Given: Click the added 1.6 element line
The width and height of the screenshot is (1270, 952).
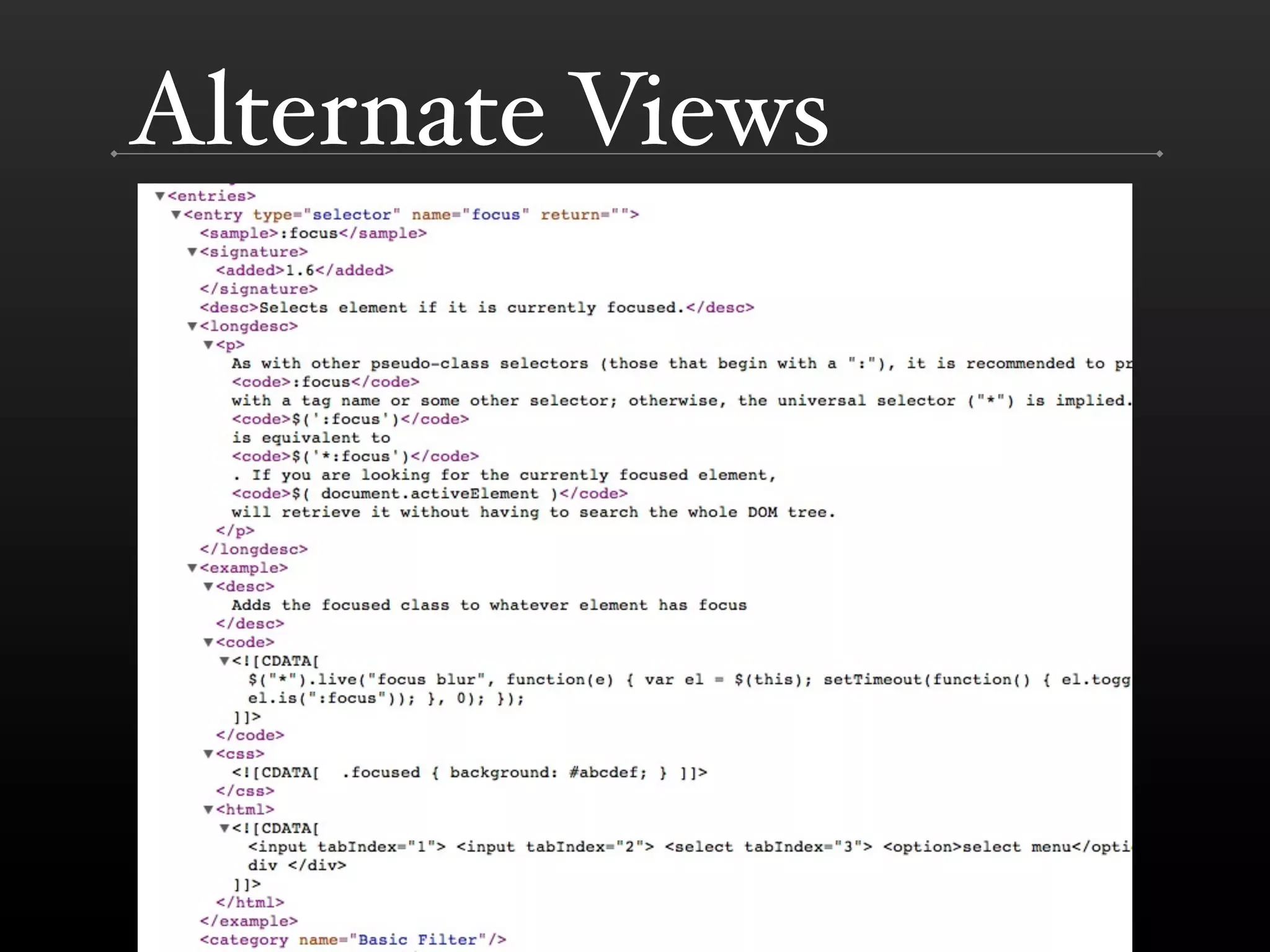Looking at the screenshot, I should coord(304,271).
